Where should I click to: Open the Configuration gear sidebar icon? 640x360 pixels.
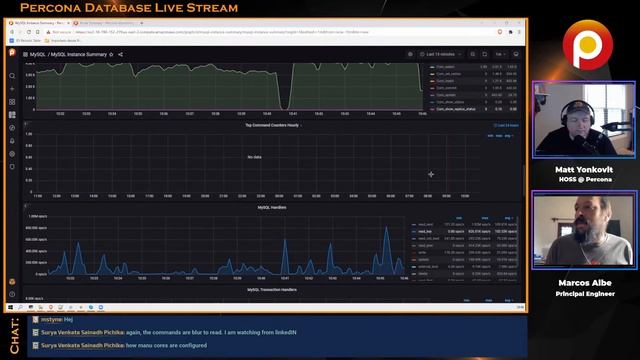point(12,154)
